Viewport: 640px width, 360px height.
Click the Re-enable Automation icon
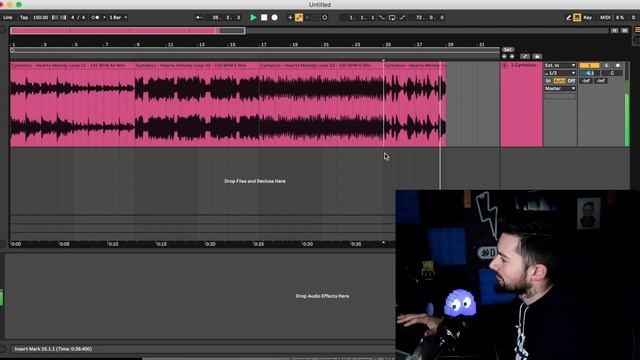tap(307, 18)
